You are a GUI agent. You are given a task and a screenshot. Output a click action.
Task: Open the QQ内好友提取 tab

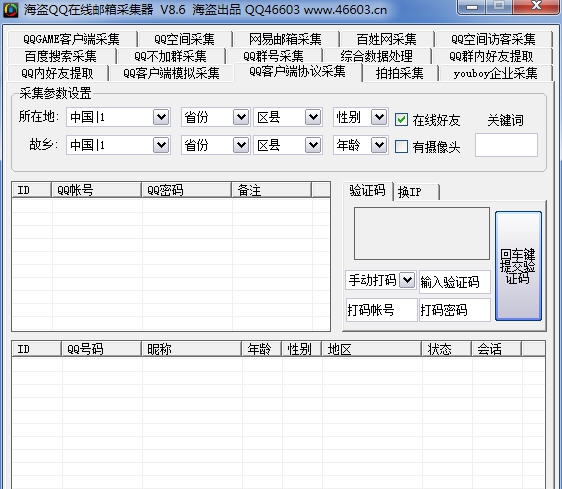coord(57,73)
